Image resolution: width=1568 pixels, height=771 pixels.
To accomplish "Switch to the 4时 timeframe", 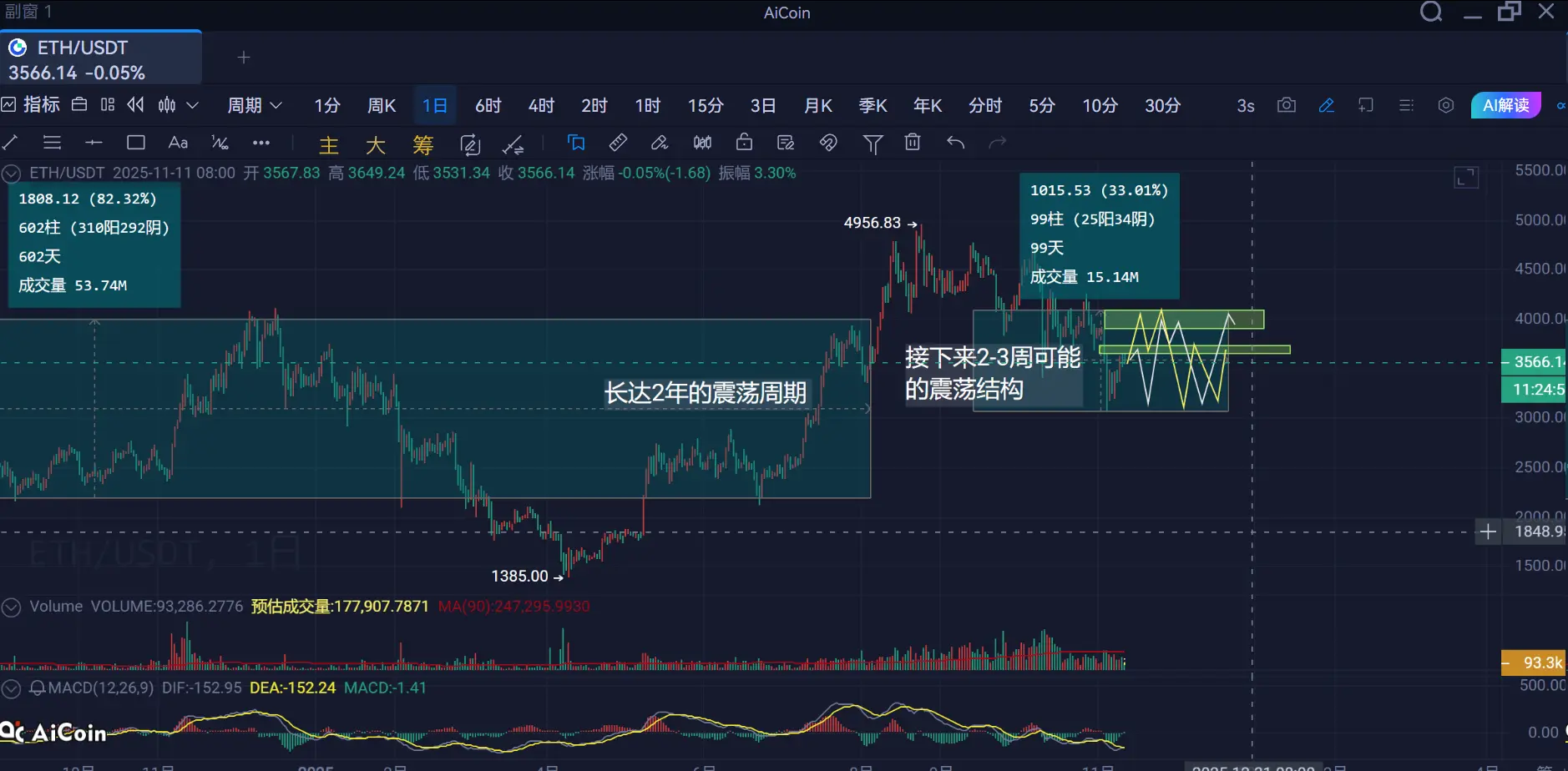I will point(542,105).
